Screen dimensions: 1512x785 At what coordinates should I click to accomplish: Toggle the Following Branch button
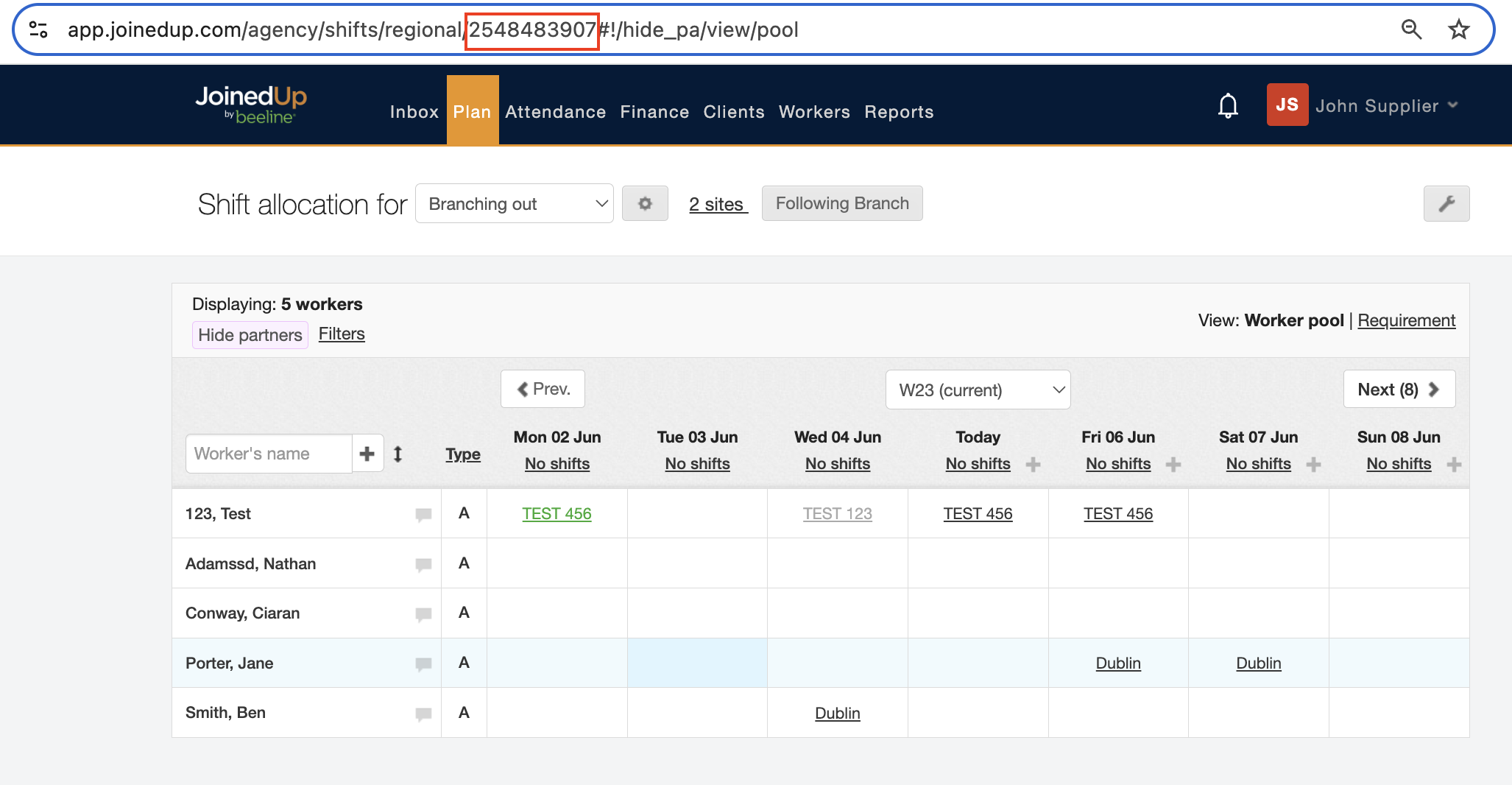pyautogui.click(x=841, y=203)
